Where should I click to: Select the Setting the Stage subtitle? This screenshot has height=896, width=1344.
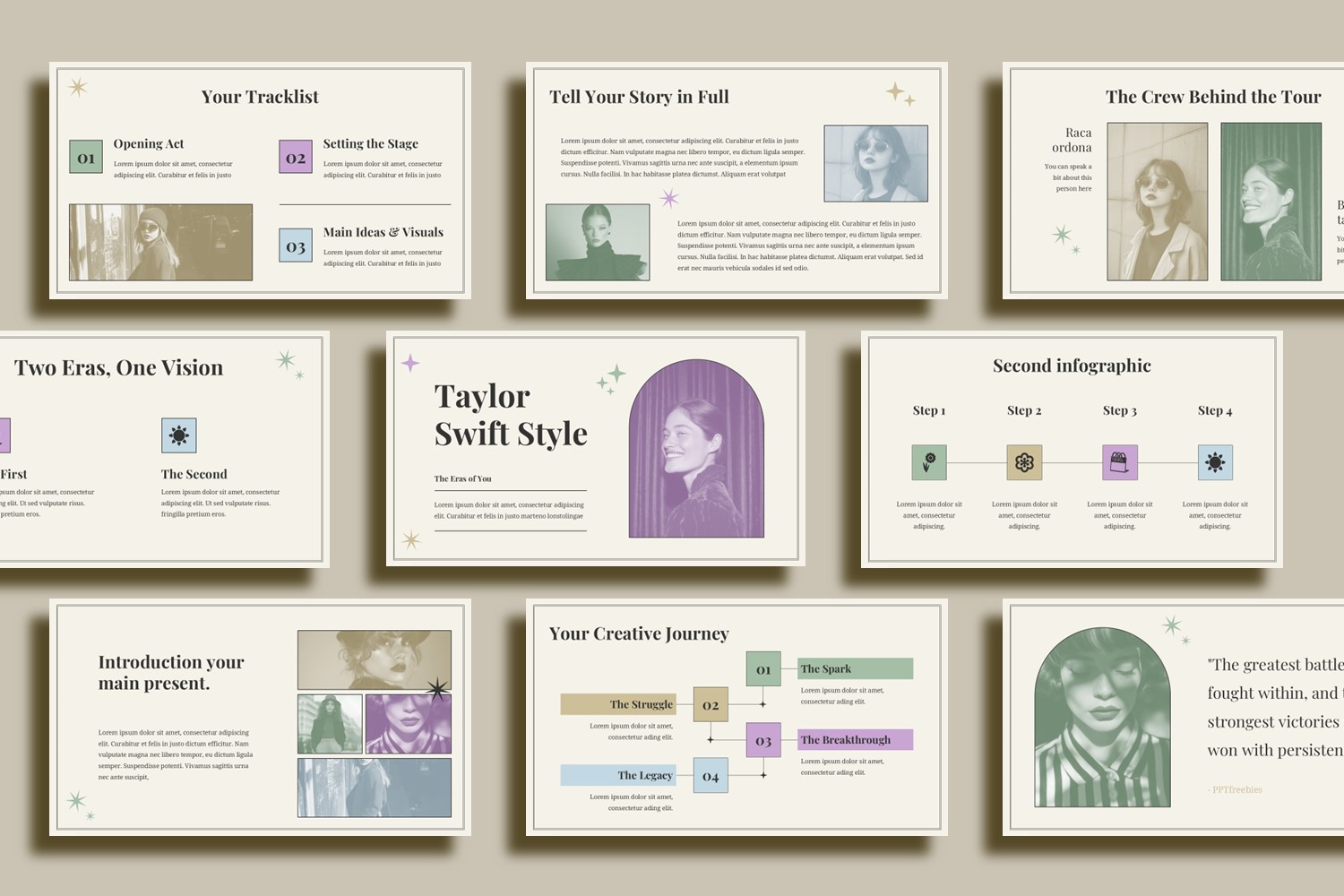(x=371, y=143)
